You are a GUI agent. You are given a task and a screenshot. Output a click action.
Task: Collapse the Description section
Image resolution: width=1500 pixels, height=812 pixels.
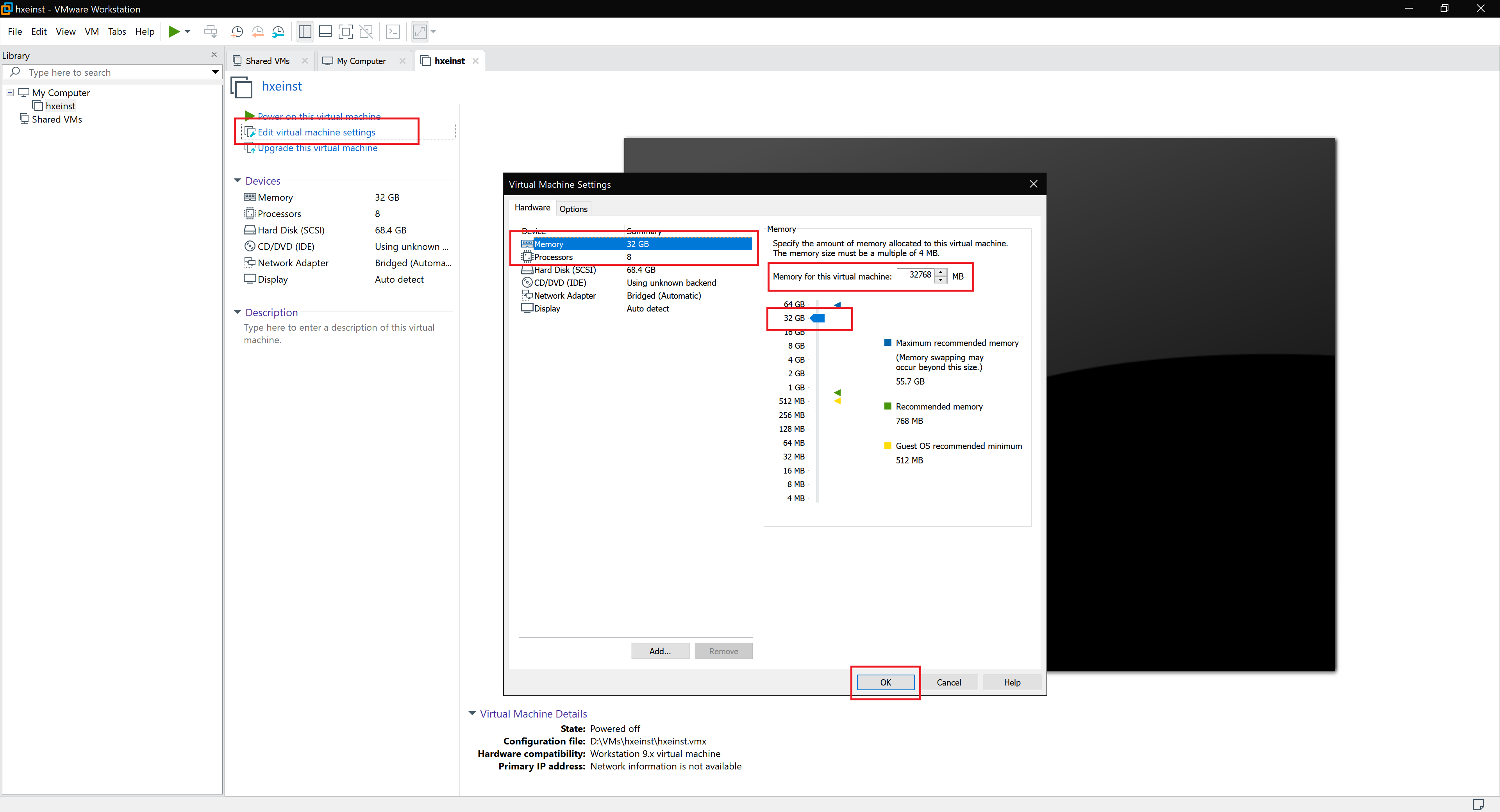pos(237,312)
